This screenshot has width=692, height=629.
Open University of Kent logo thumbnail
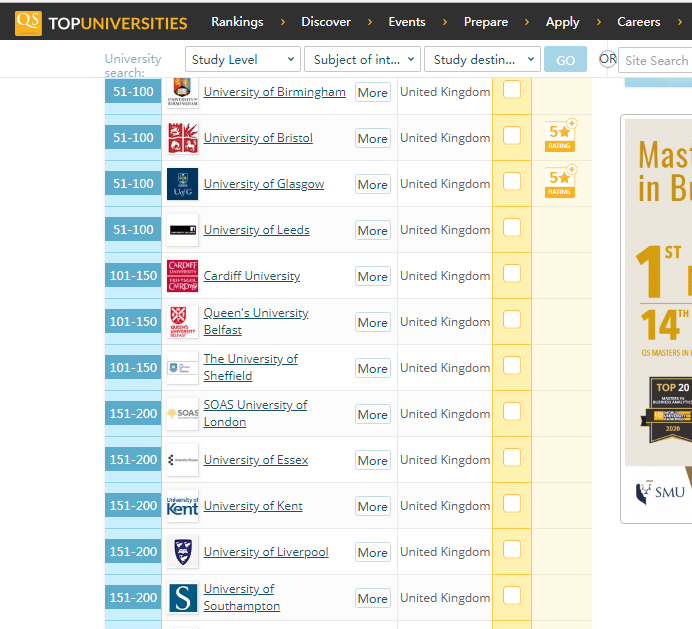182,506
